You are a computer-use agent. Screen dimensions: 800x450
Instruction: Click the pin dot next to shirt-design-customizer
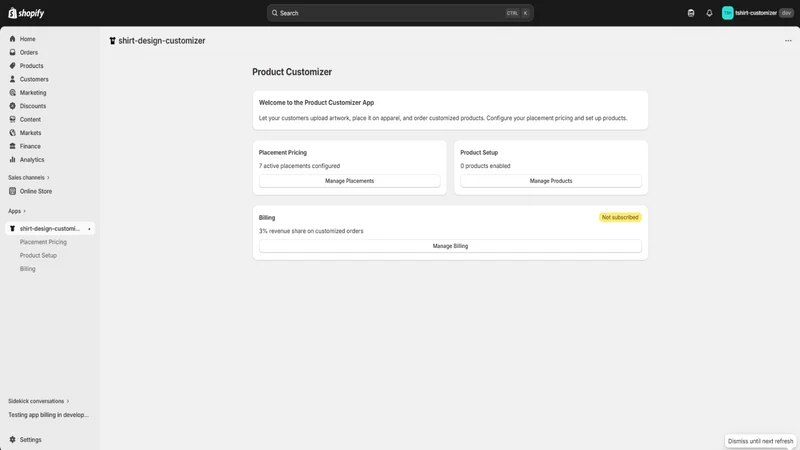click(89, 229)
